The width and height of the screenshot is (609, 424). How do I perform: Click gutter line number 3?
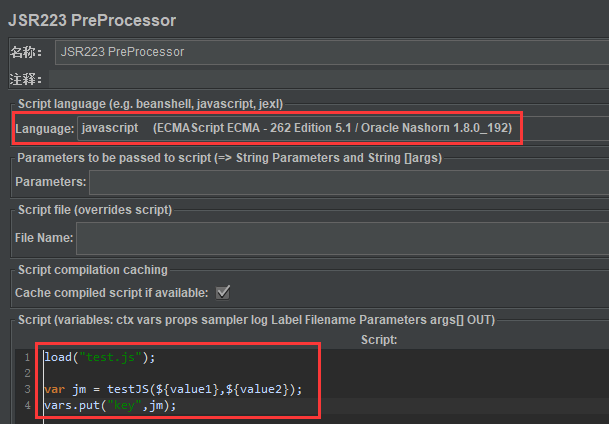[x=27, y=389]
